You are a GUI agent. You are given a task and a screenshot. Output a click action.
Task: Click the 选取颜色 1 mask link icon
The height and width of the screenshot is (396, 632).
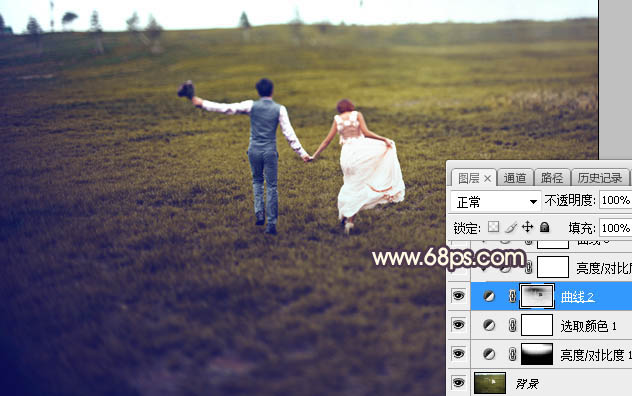[x=512, y=325]
